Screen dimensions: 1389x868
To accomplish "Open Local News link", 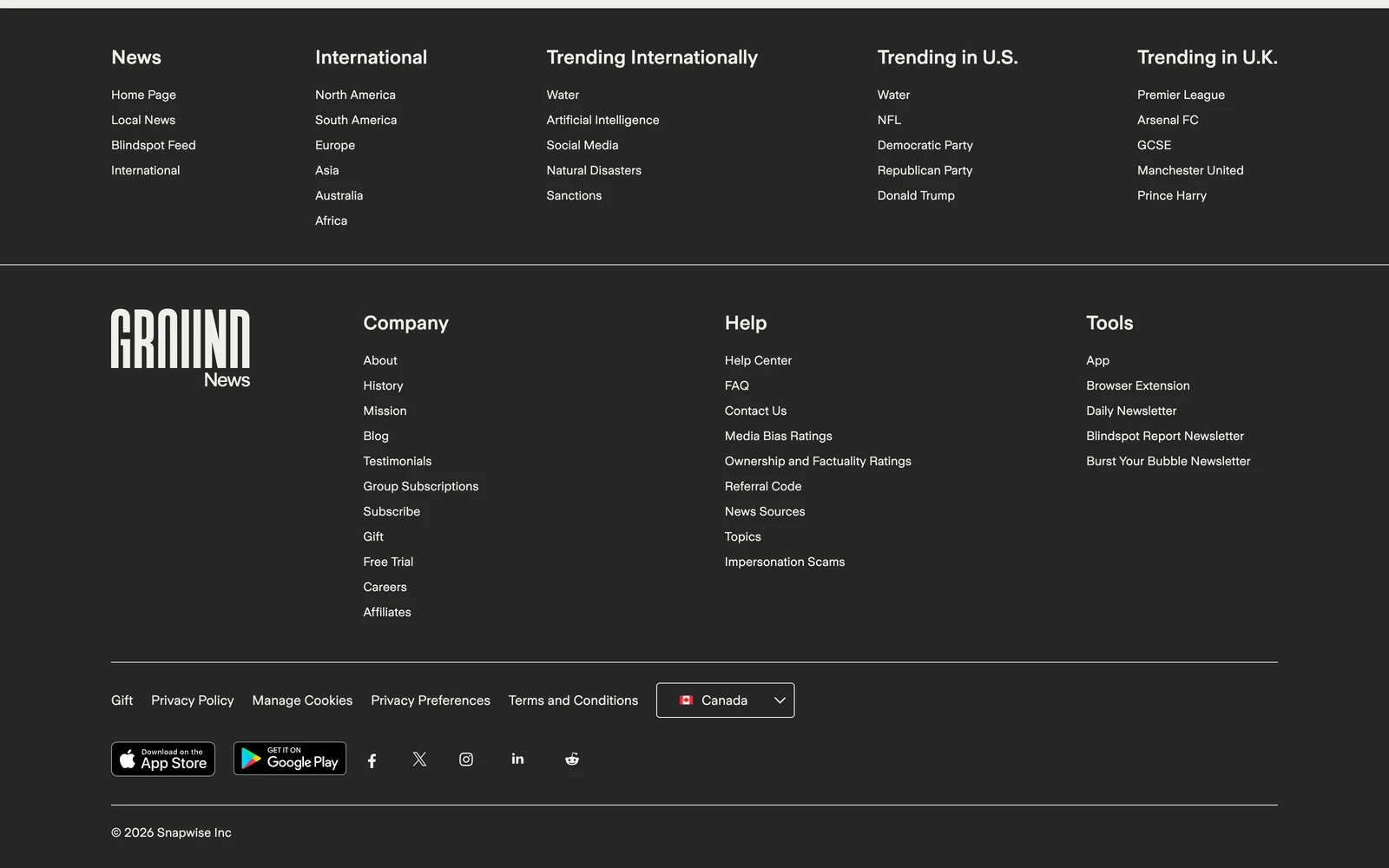I will click(x=143, y=120).
